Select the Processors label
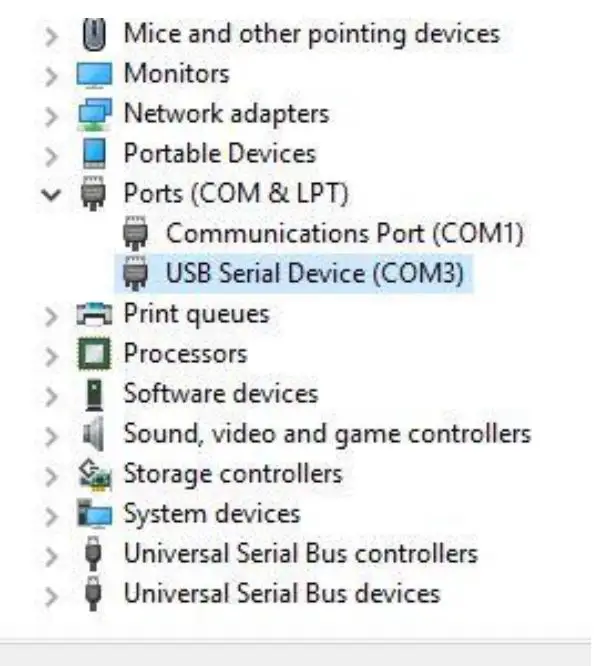 click(185, 354)
